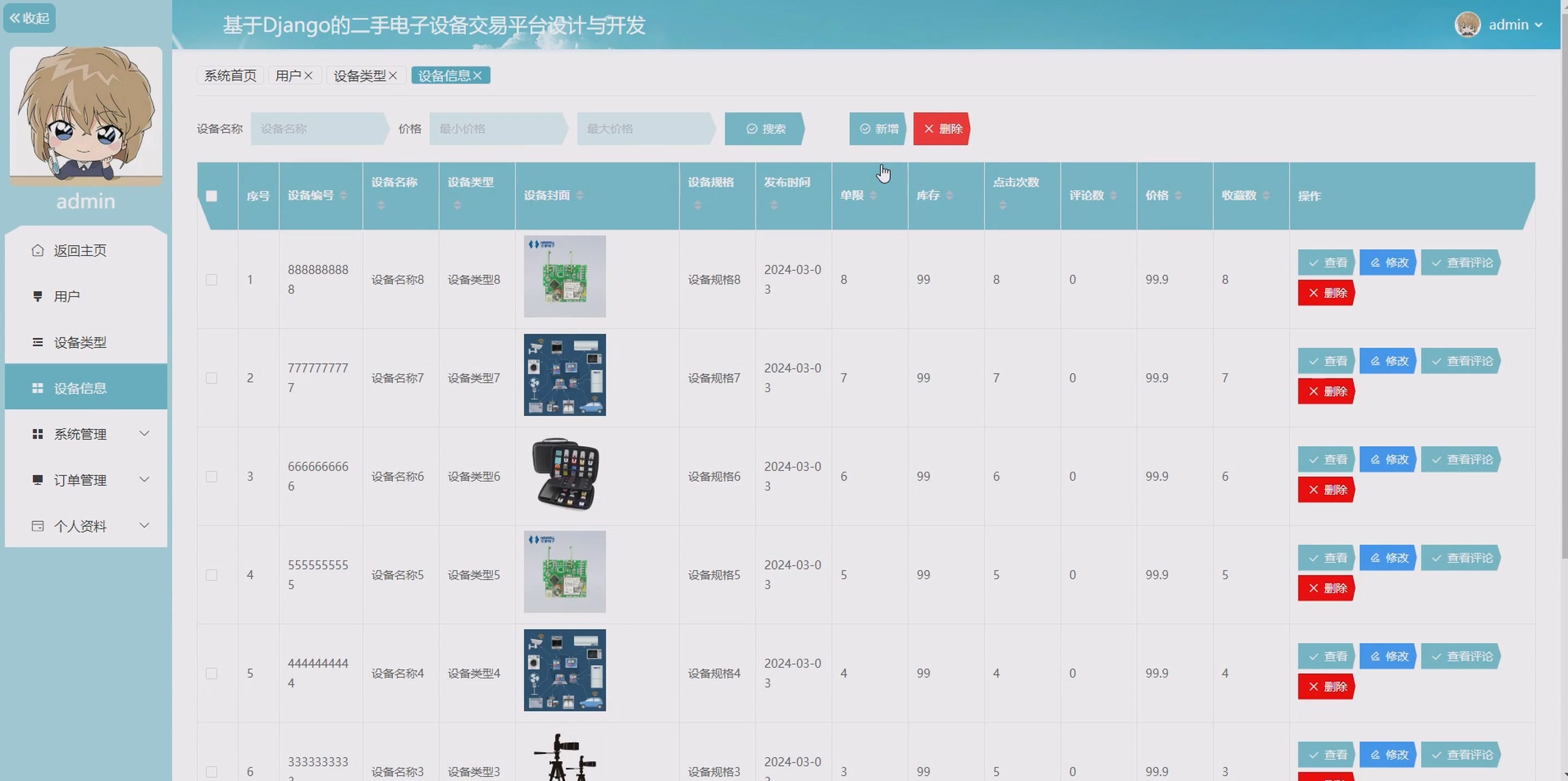The width and height of the screenshot is (1568, 781).
Task: Select the active 设备信息 tab
Action: [444, 75]
